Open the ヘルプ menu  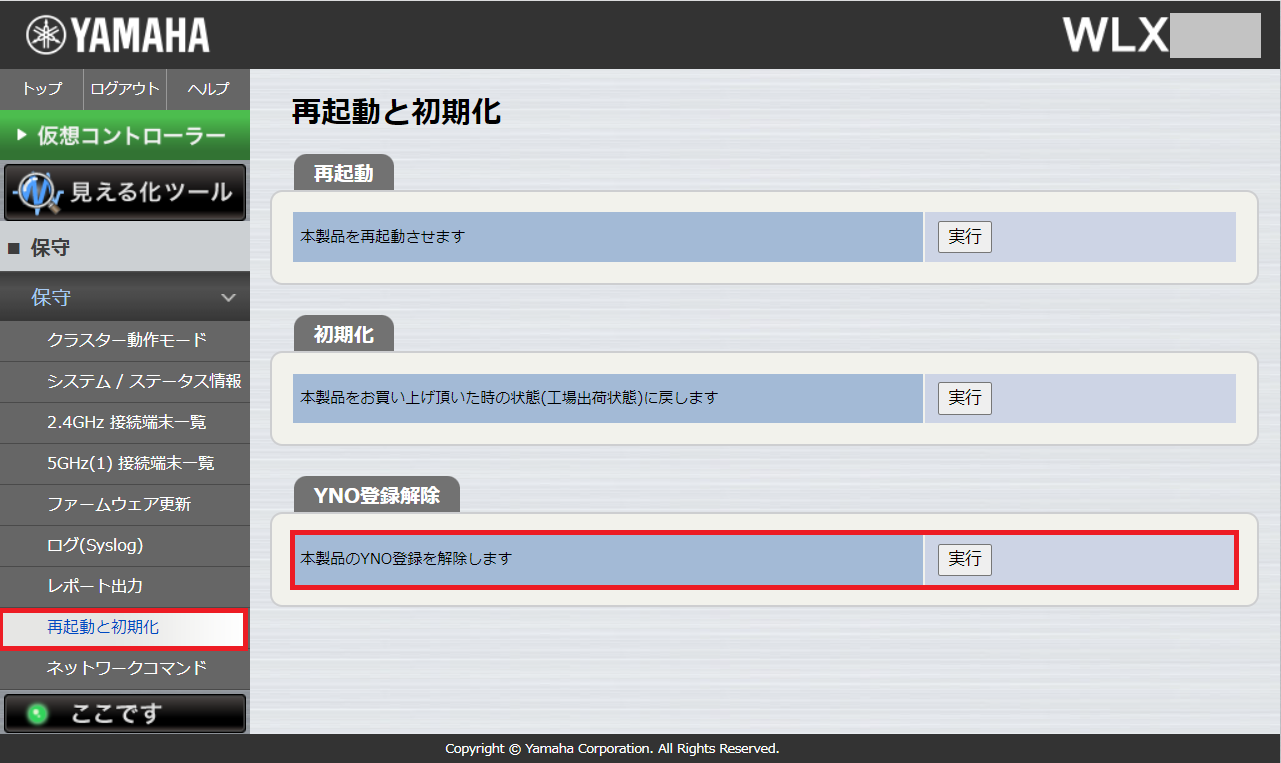pos(207,89)
